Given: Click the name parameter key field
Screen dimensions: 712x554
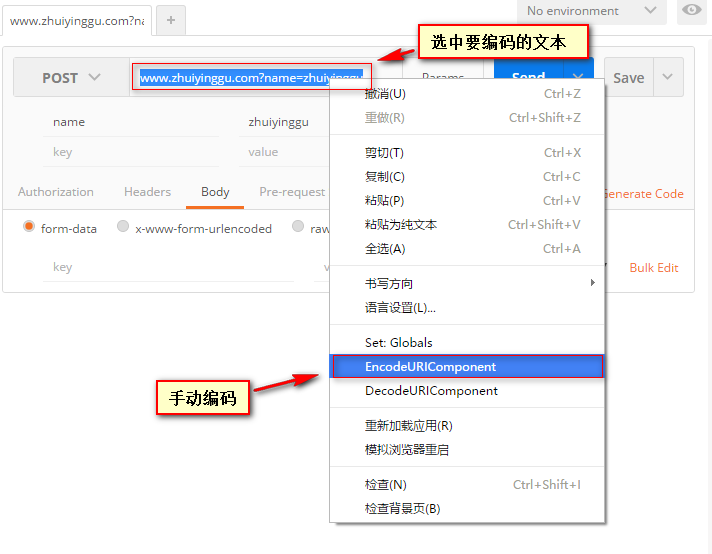Looking at the screenshot, I should (x=131, y=122).
